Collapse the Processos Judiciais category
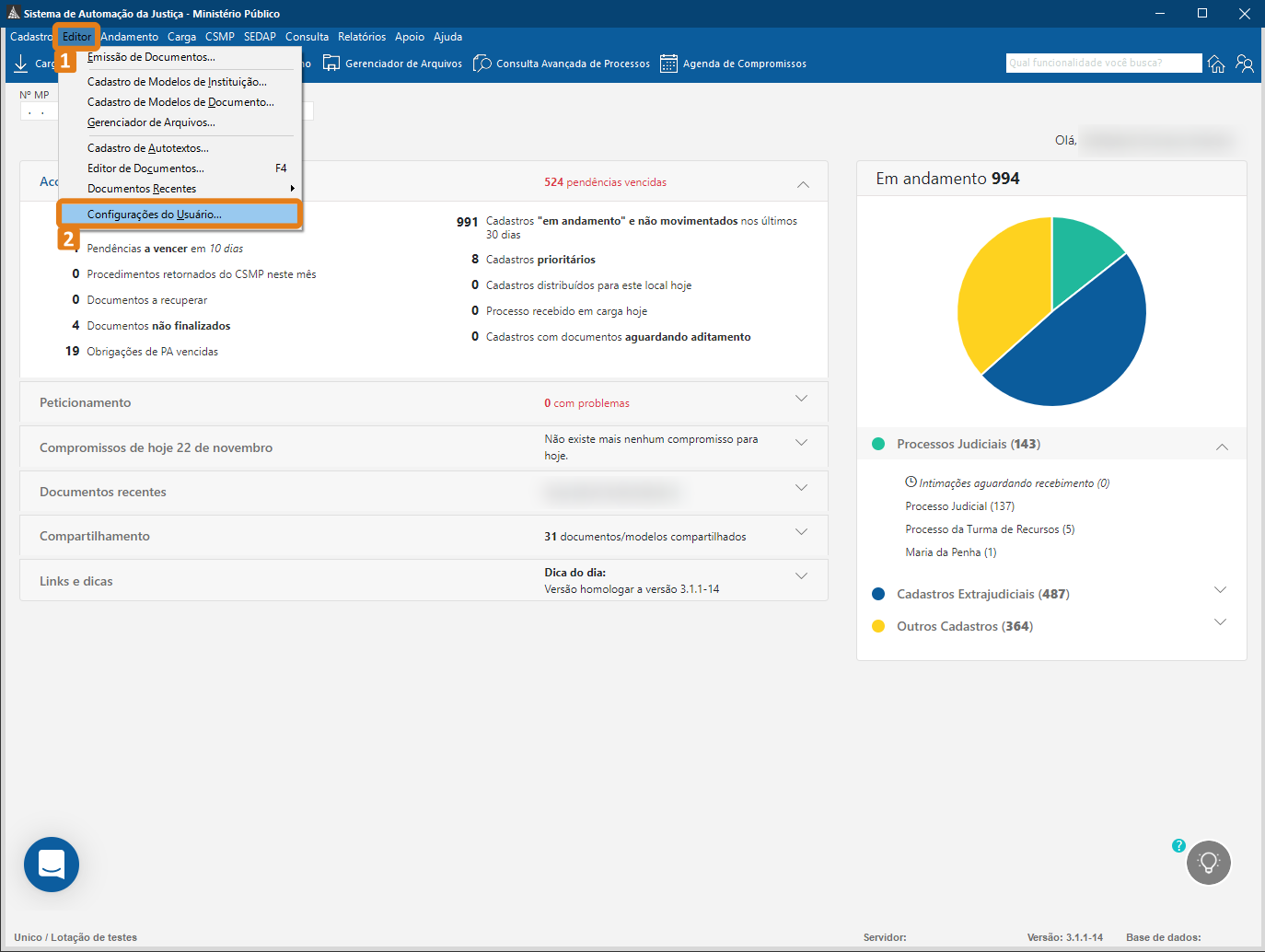1265x952 pixels. click(x=1222, y=447)
